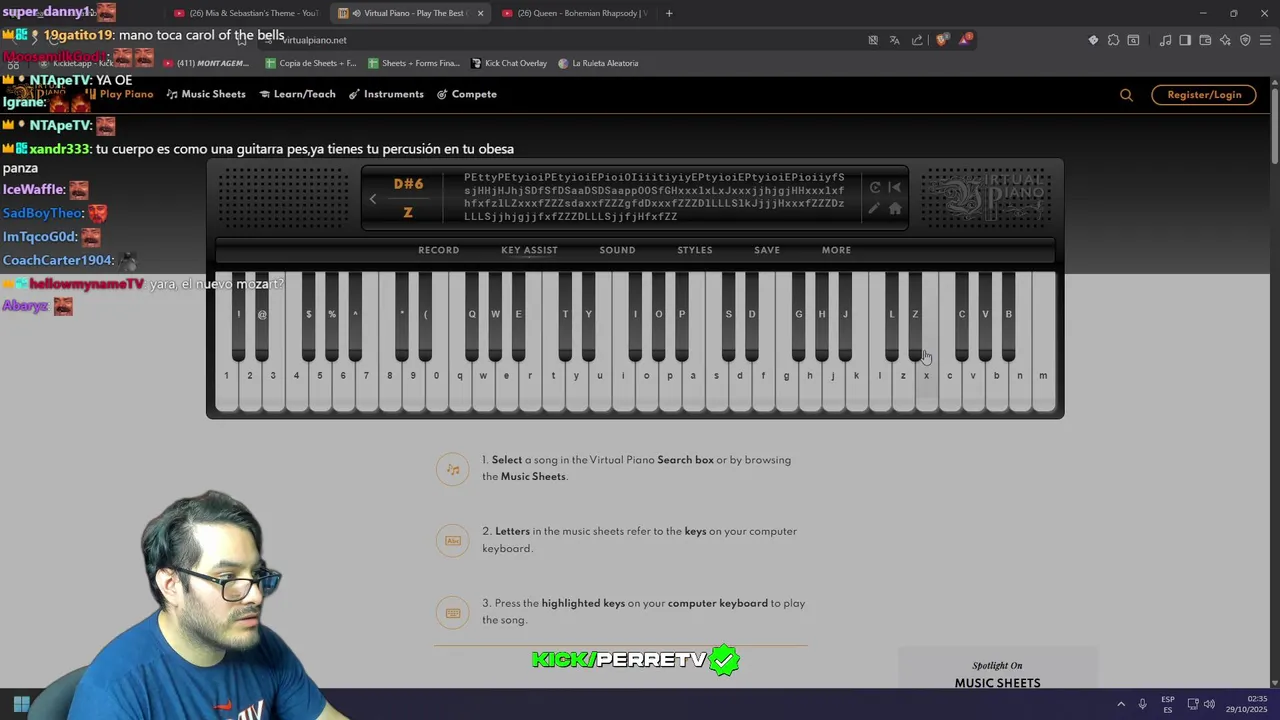This screenshot has height=720, width=1280.
Task: Click the music sheet icon beside step 1
Action: [452, 469]
